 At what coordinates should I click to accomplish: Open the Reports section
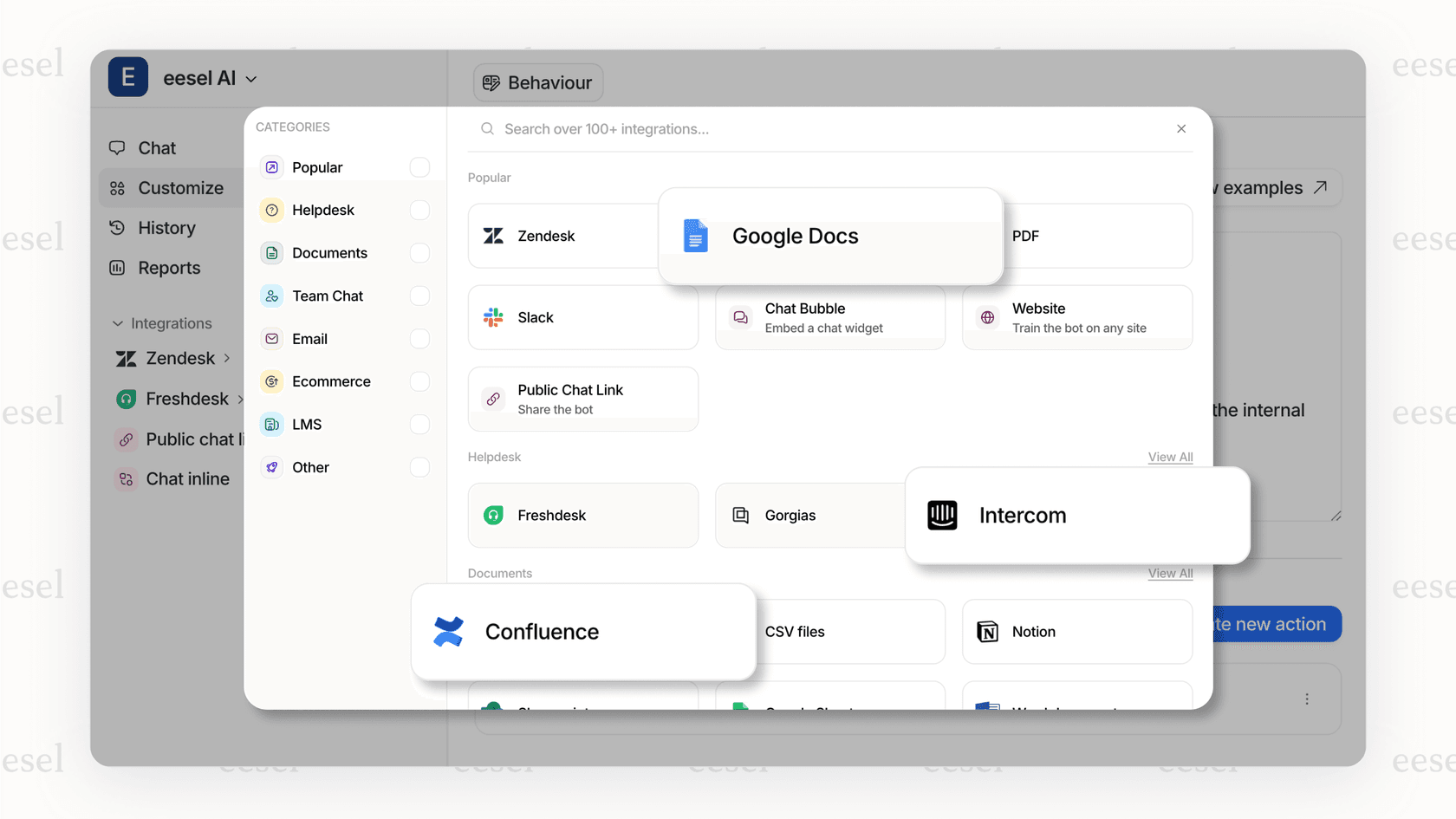pos(168,268)
